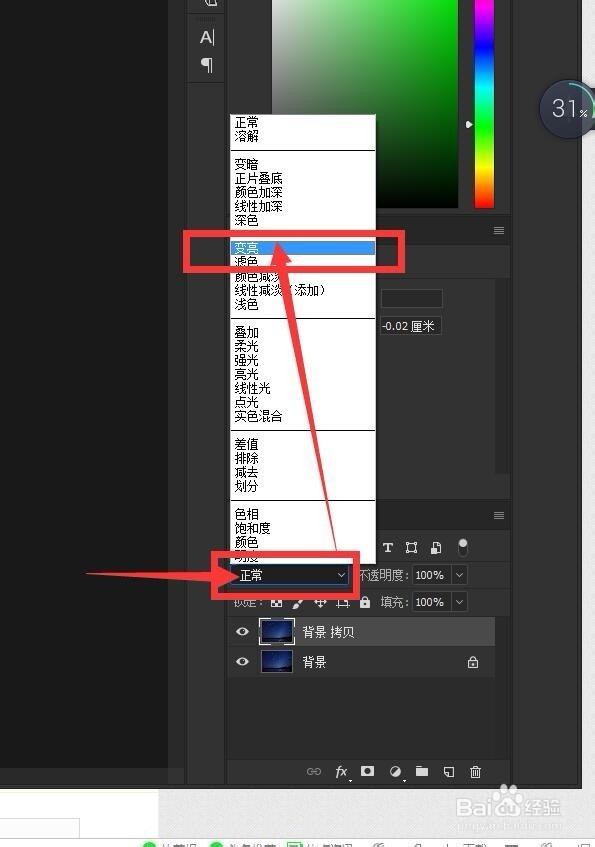Select the 背景 layer thumbnail
Image resolution: width=595 pixels, height=847 pixels.
pos(277,662)
